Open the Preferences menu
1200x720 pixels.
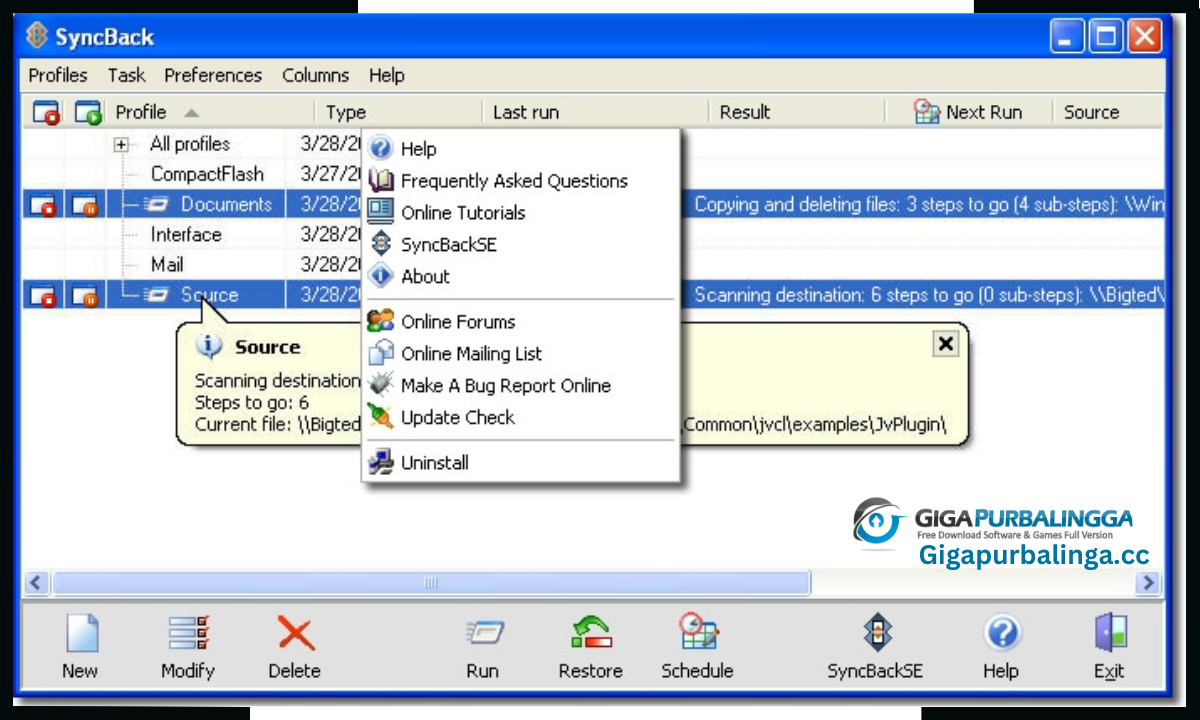(213, 75)
